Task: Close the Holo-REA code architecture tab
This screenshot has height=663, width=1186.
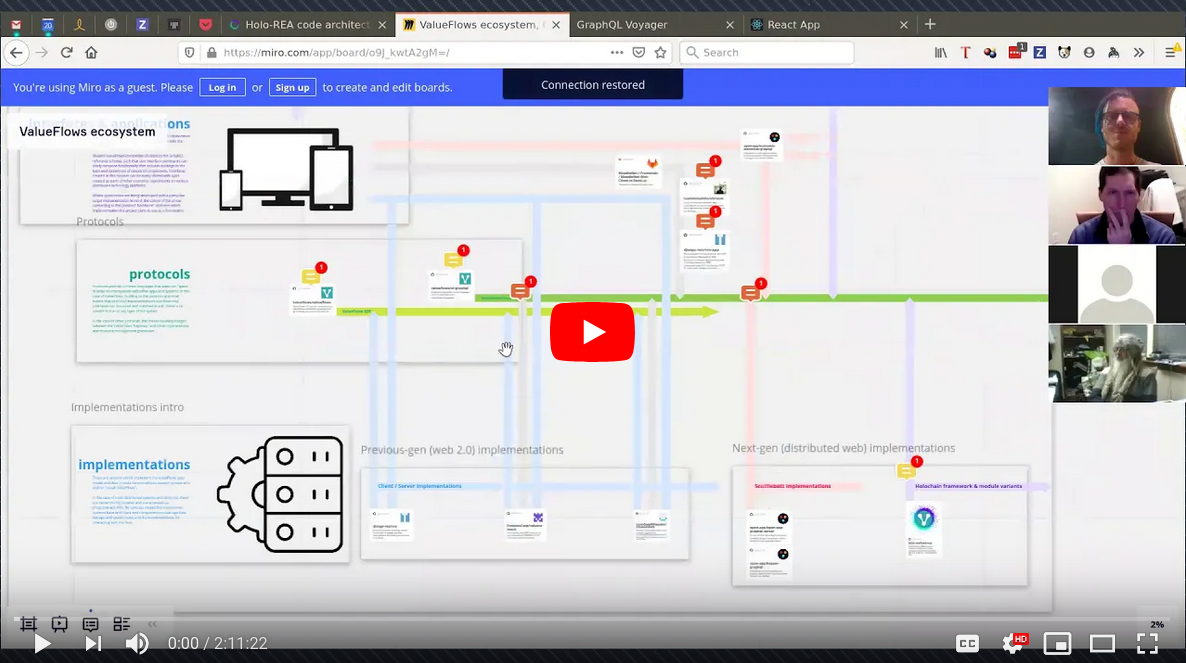Action: point(382,25)
